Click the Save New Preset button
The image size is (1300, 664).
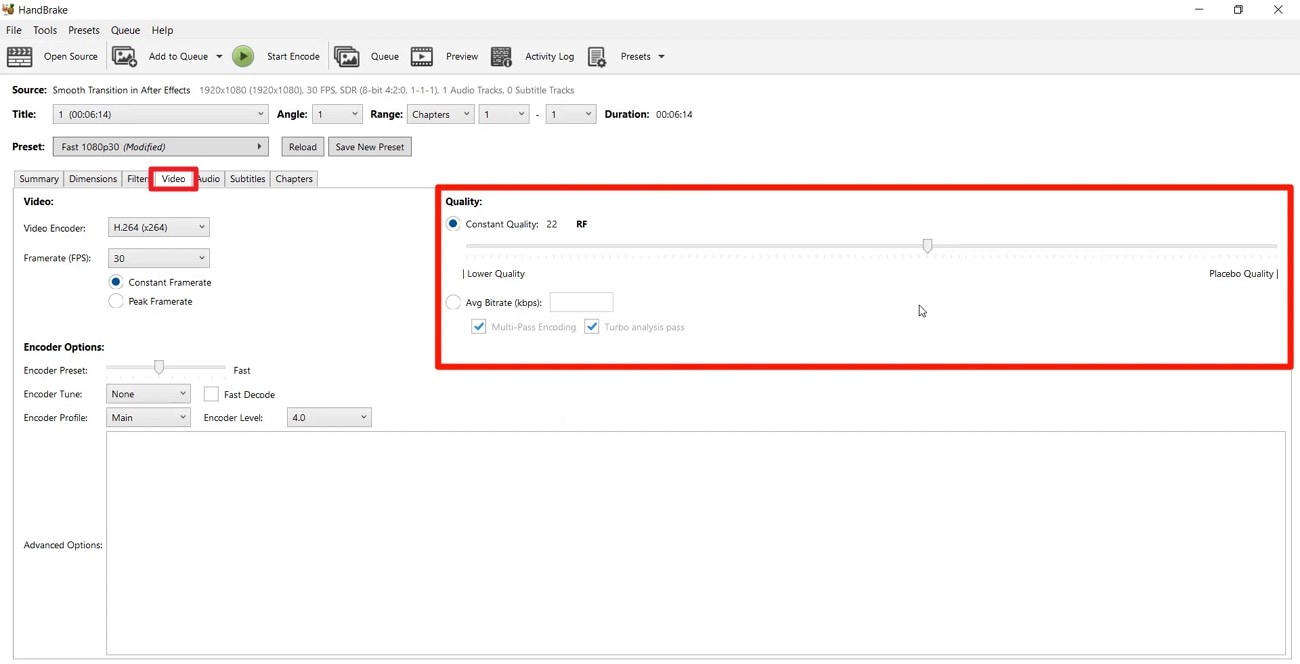point(370,147)
